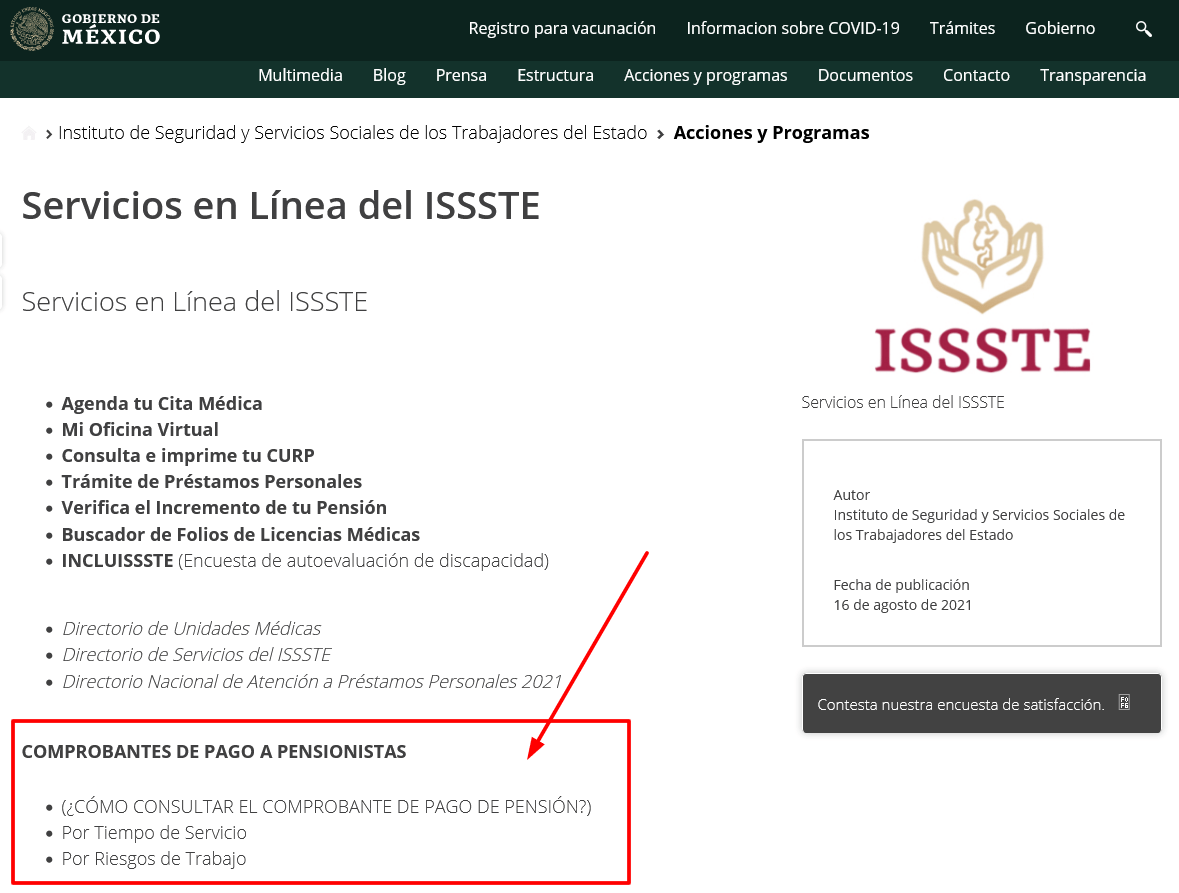The image size is (1179, 893).
Task: Click Agenda tu Cita Médica link
Action: point(162,404)
